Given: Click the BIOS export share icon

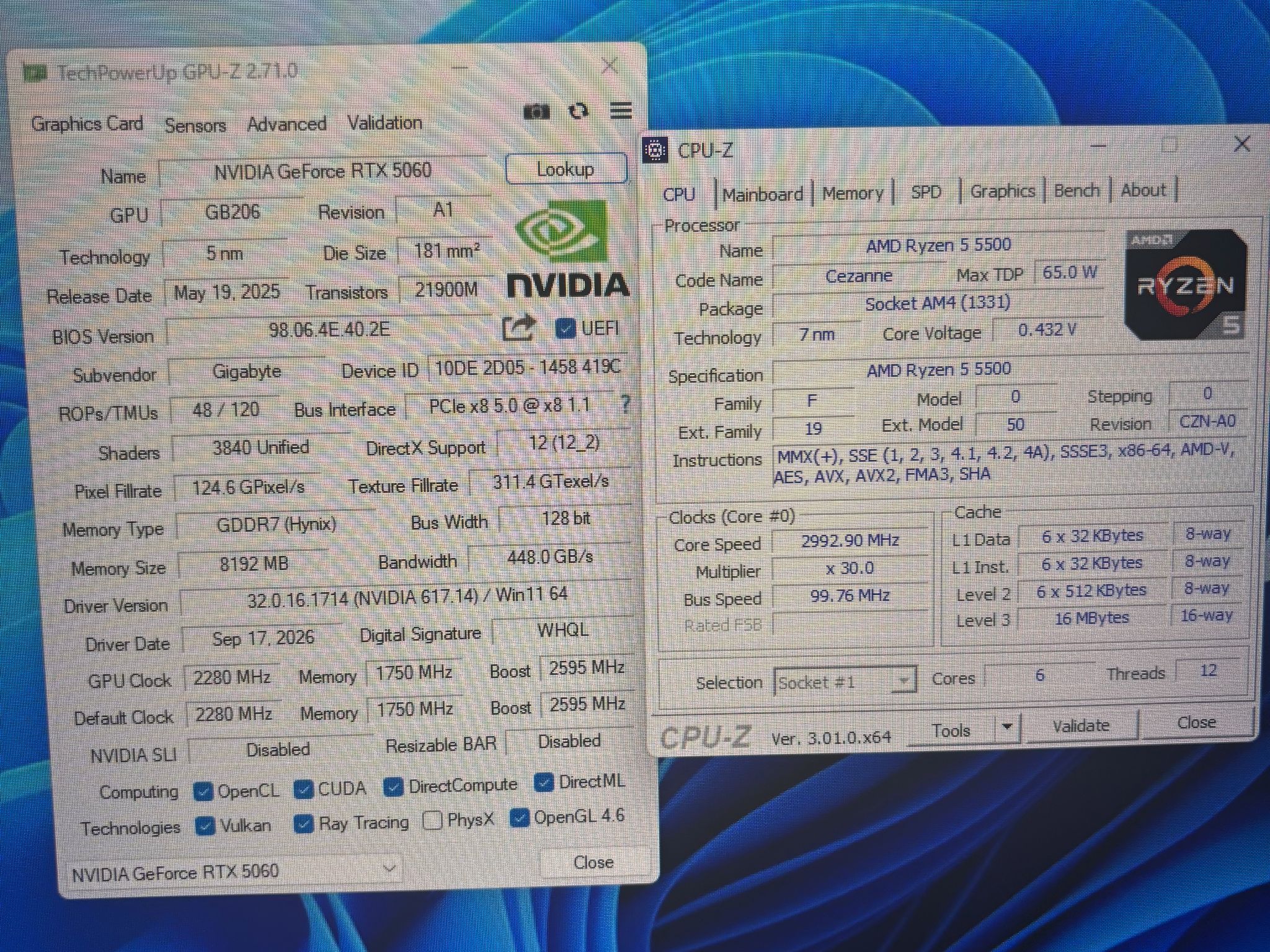Looking at the screenshot, I should (x=518, y=328).
